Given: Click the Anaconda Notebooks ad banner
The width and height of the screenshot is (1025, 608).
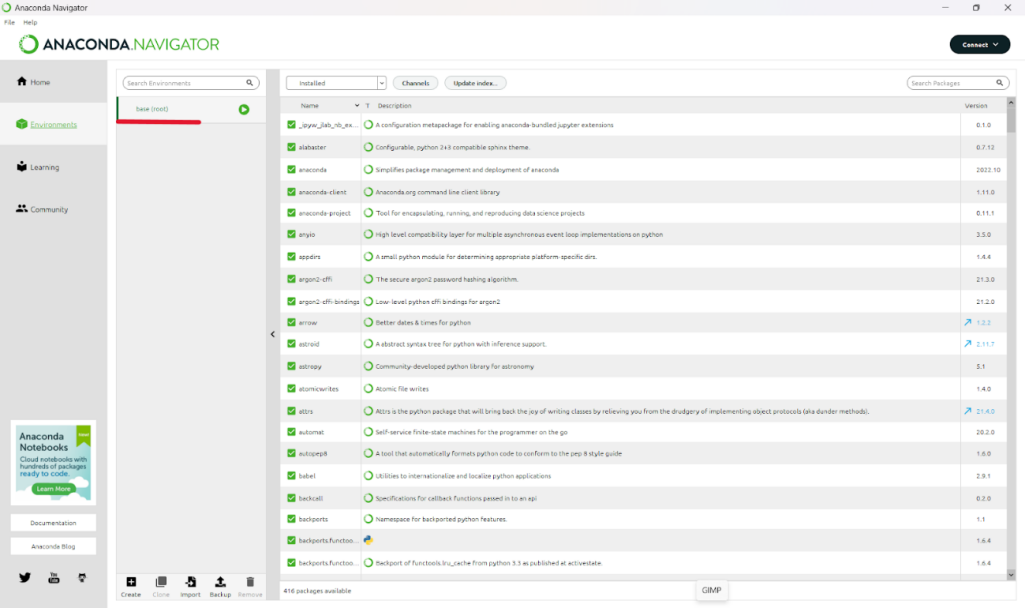Looking at the screenshot, I should (54, 462).
